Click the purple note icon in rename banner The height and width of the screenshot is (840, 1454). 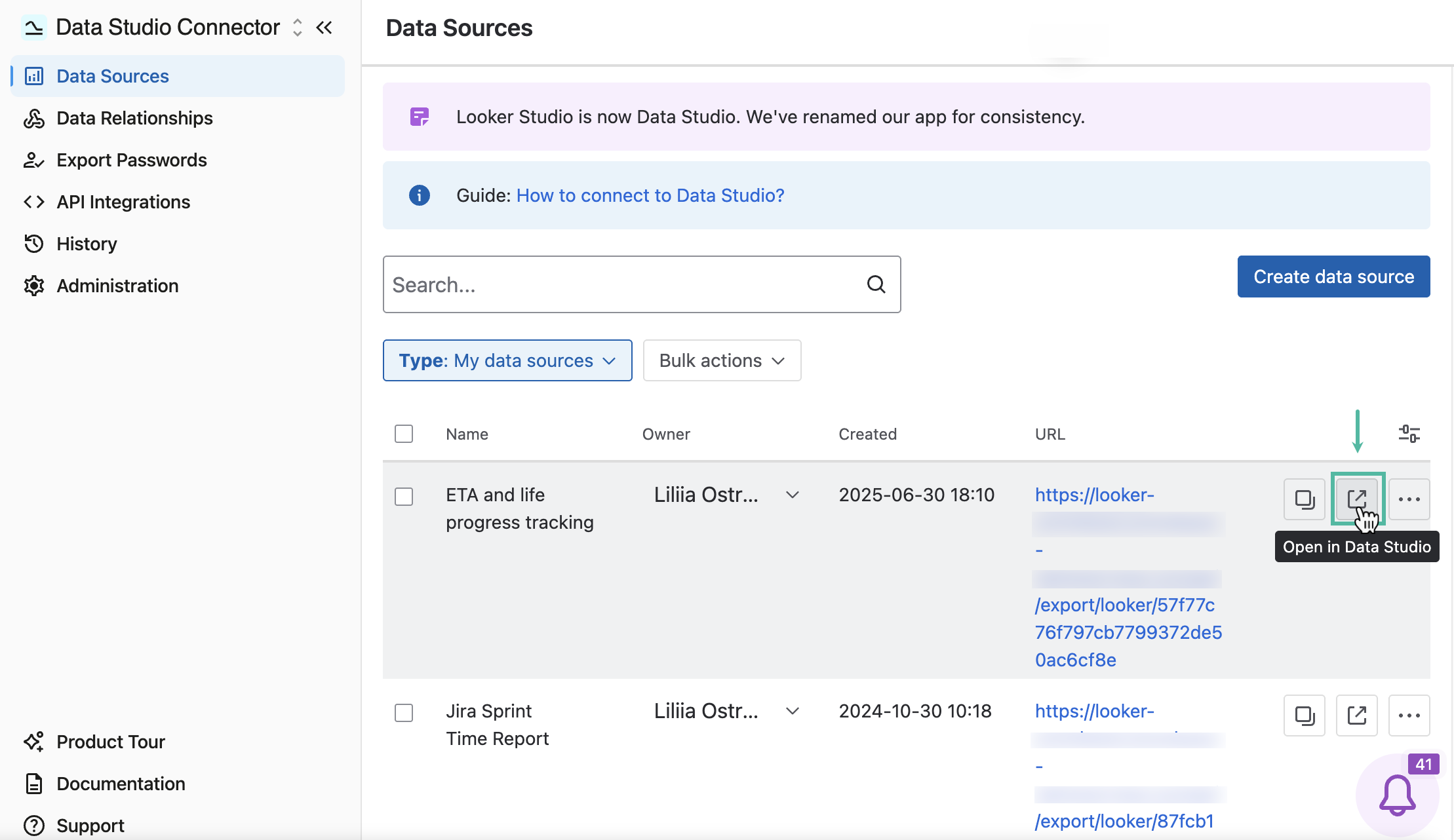420,117
